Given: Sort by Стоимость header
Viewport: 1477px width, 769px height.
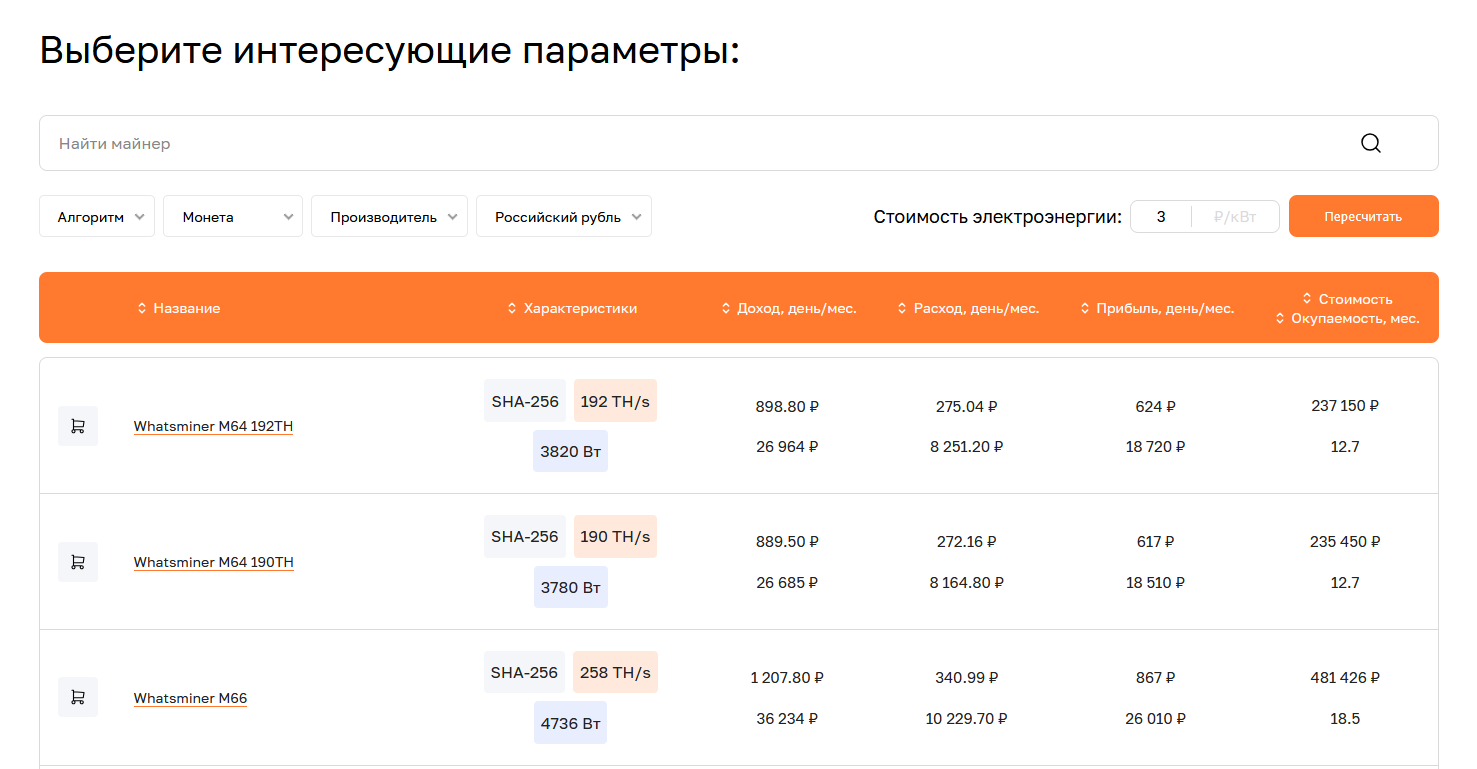Looking at the screenshot, I should click(x=1347, y=298).
